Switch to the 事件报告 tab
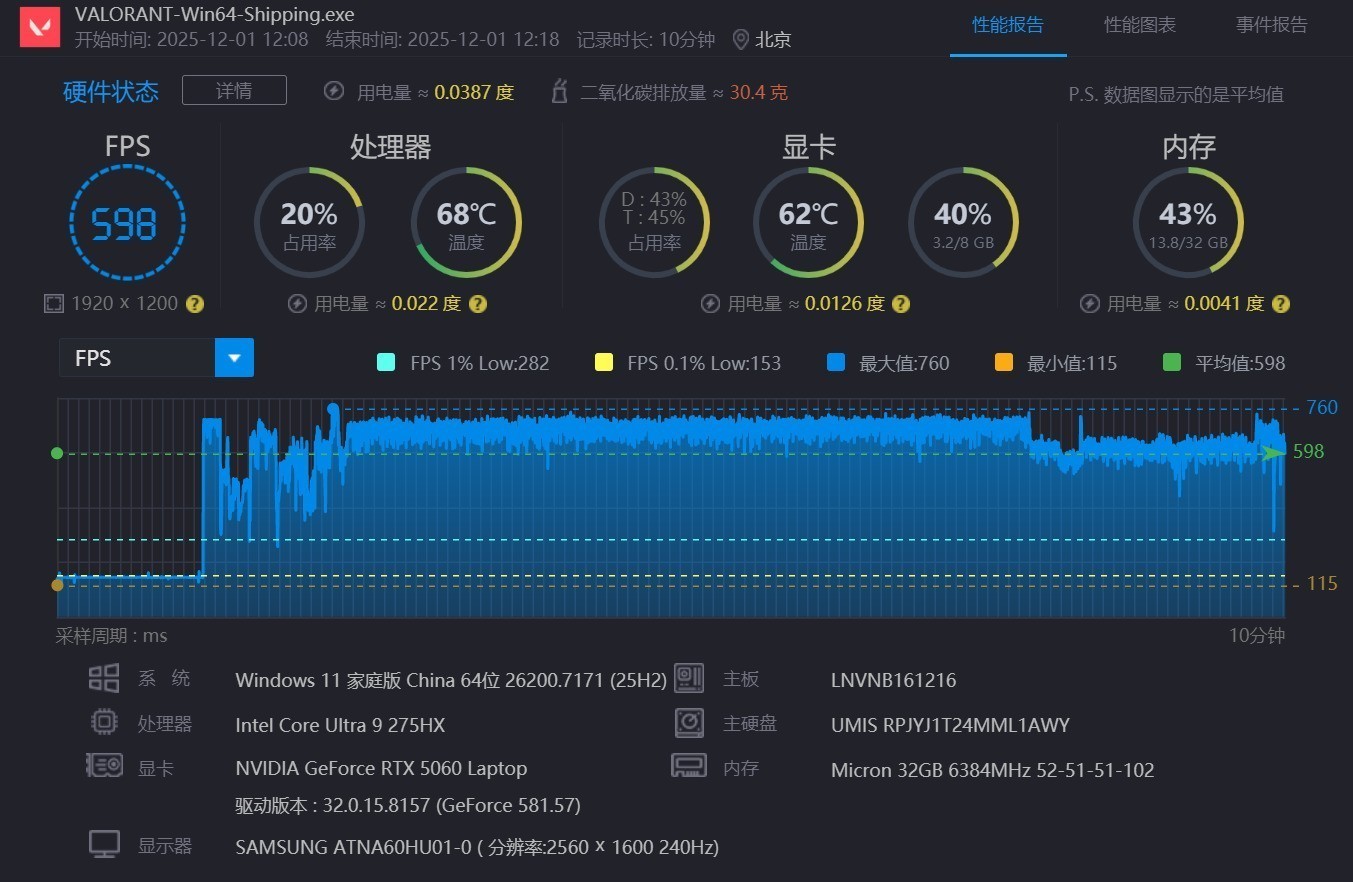 [1271, 25]
